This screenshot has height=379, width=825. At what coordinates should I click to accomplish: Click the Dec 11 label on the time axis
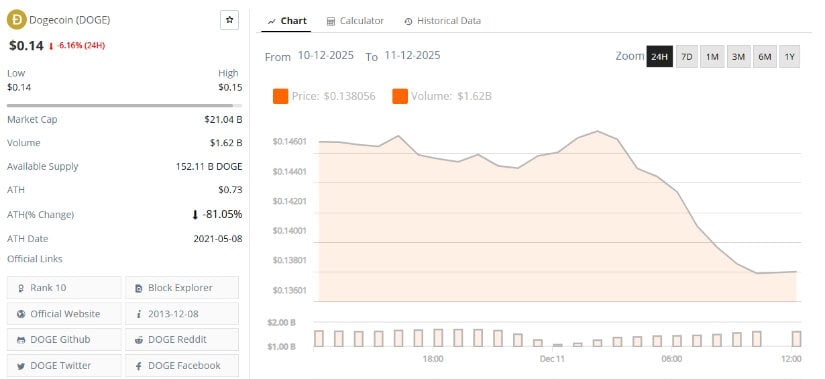[552, 358]
